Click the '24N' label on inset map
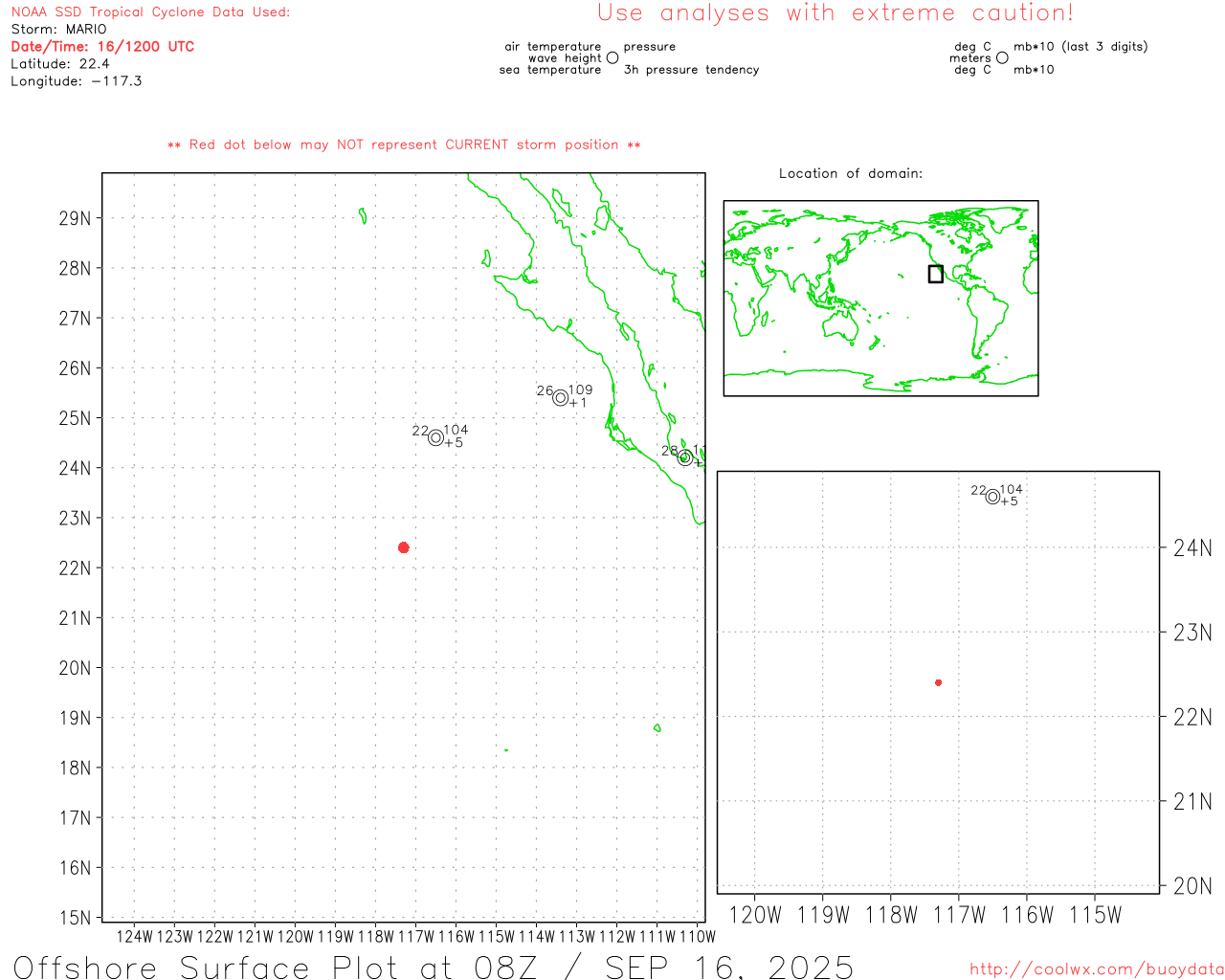Image resolution: width=1225 pixels, height=980 pixels. (x=1192, y=548)
